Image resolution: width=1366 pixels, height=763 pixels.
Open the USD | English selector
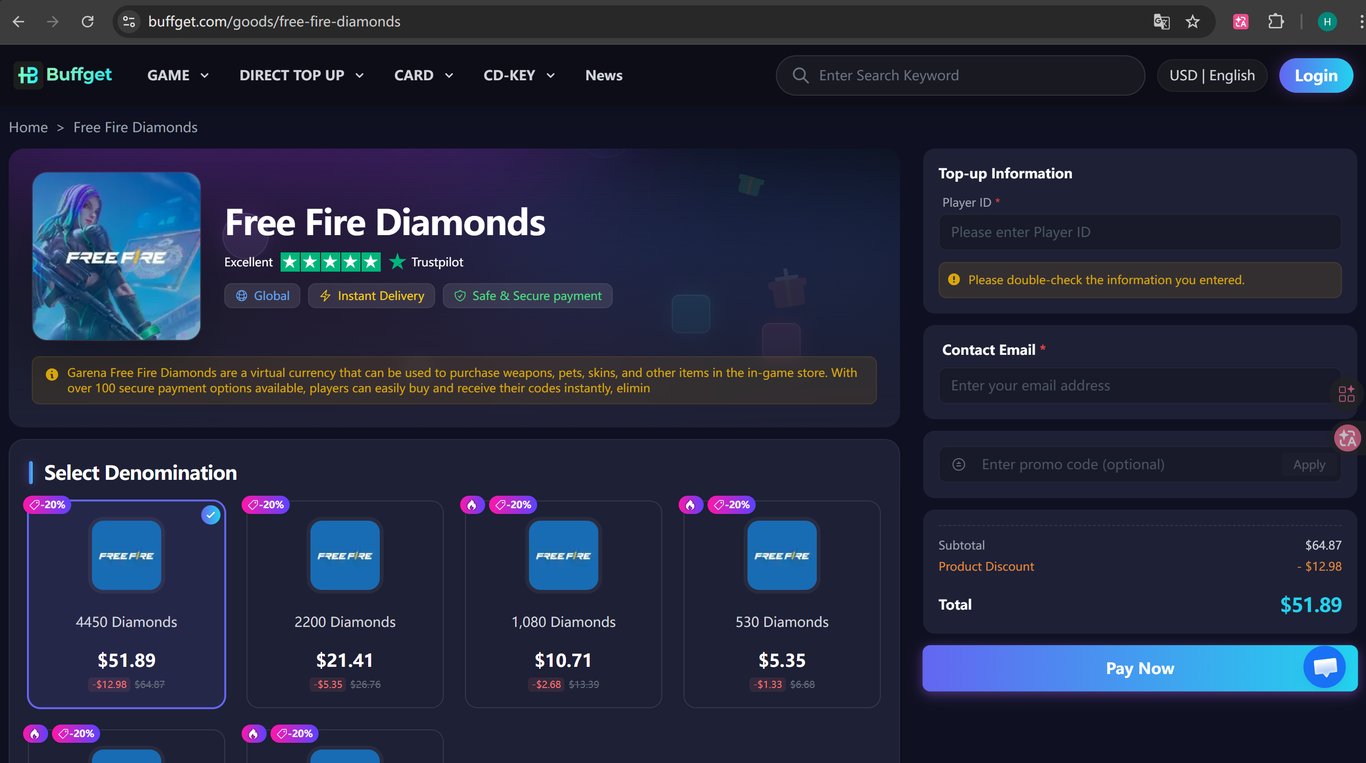pos(1212,75)
